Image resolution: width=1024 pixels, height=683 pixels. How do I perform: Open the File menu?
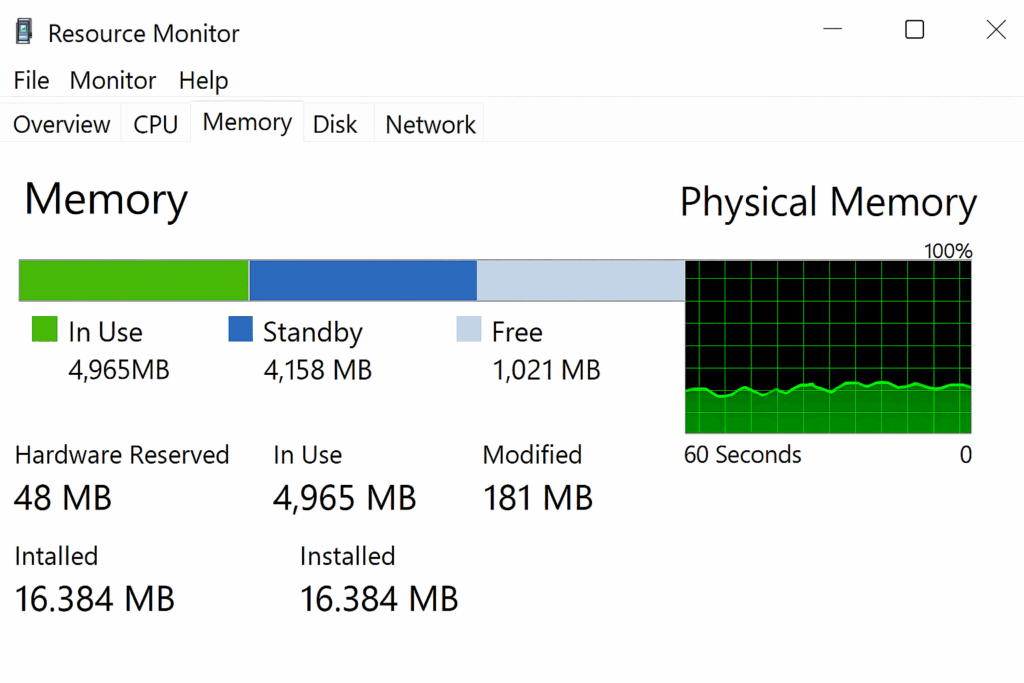coord(31,80)
